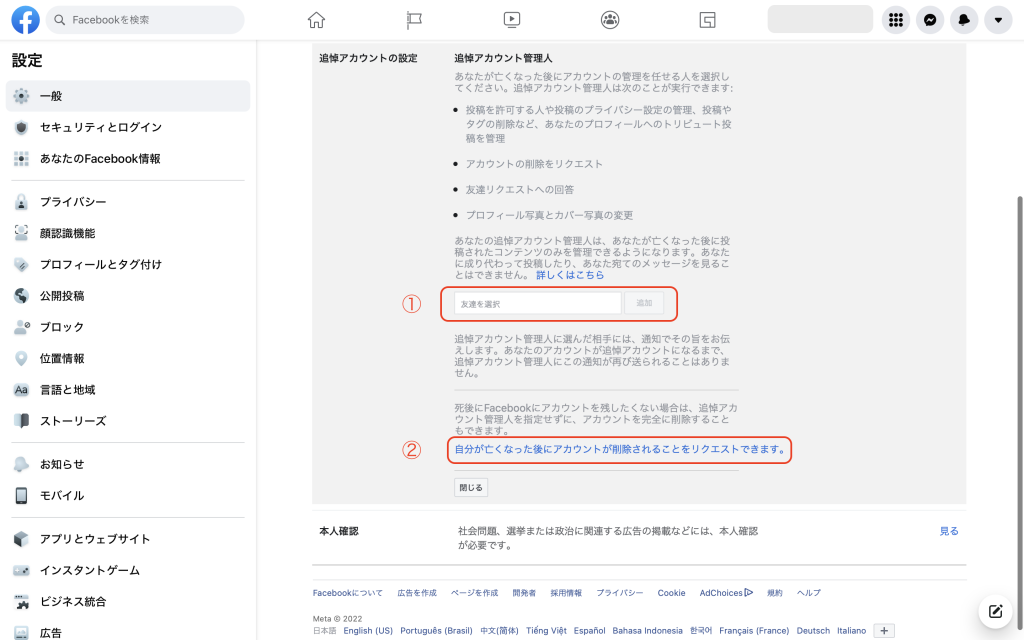Click the セキュリティとログイン shield icon
This screenshot has height=640, width=1024.
pyautogui.click(x=22, y=127)
